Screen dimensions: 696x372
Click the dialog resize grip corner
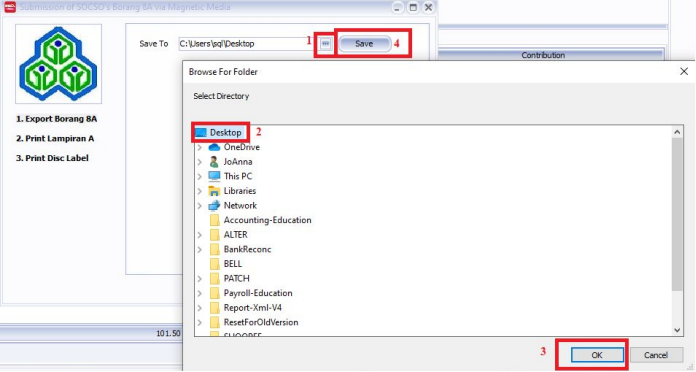click(x=690, y=367)
